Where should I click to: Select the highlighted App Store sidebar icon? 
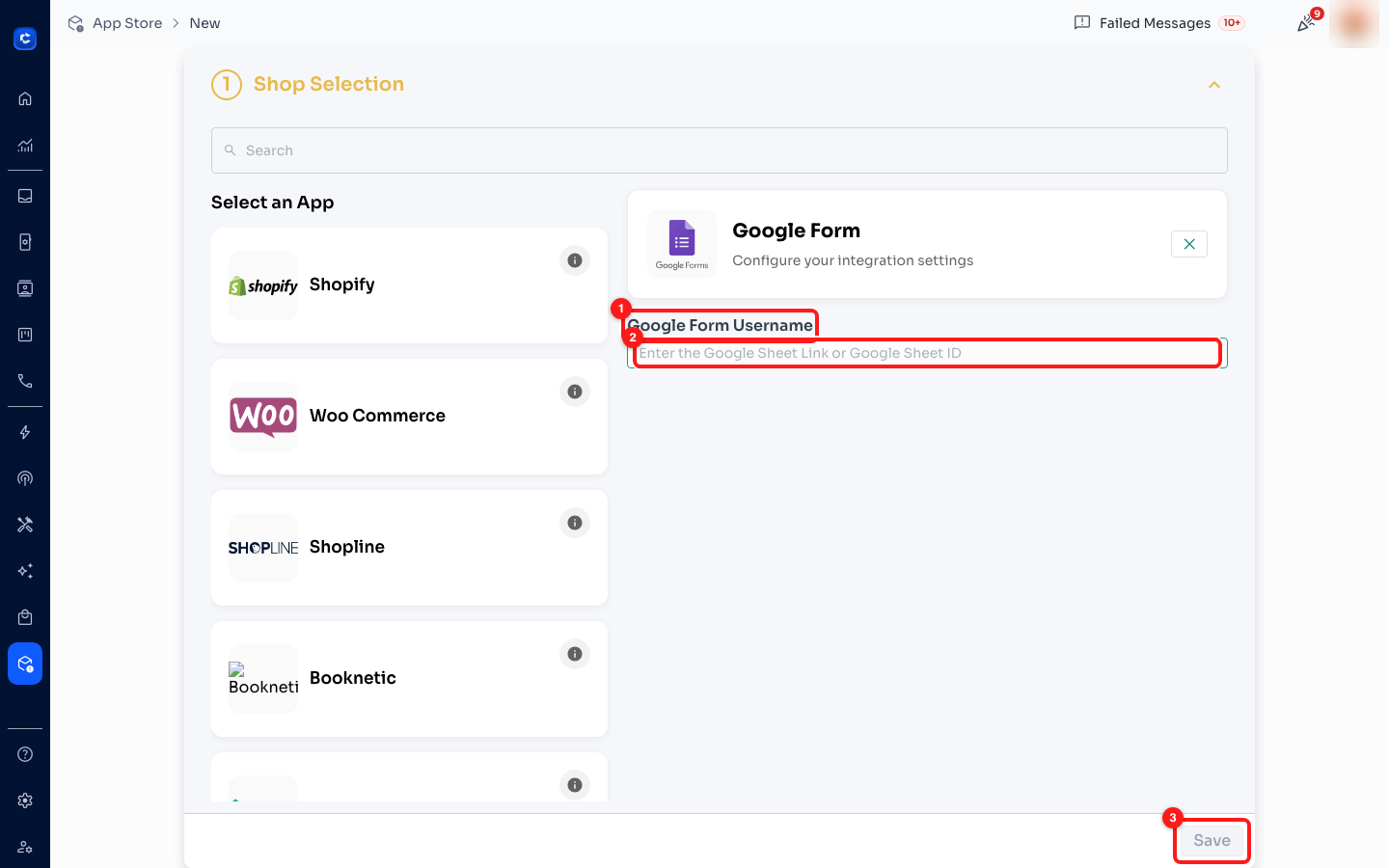point(25,664)
